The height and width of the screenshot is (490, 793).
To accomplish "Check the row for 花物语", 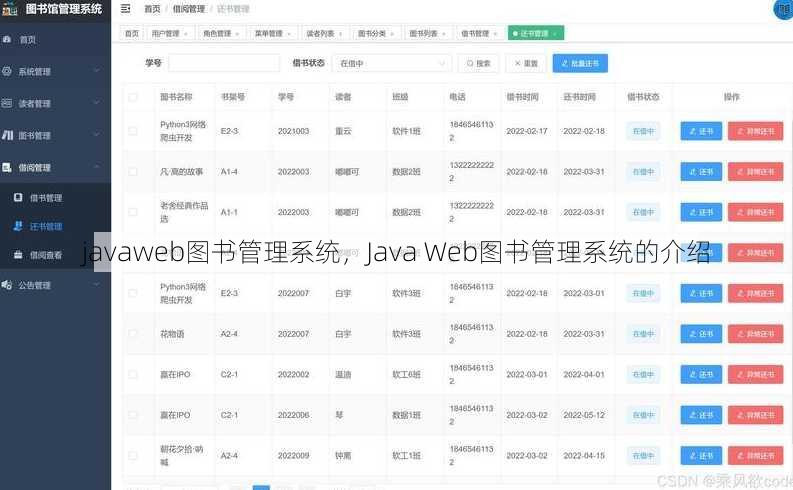I will point(133,334).
